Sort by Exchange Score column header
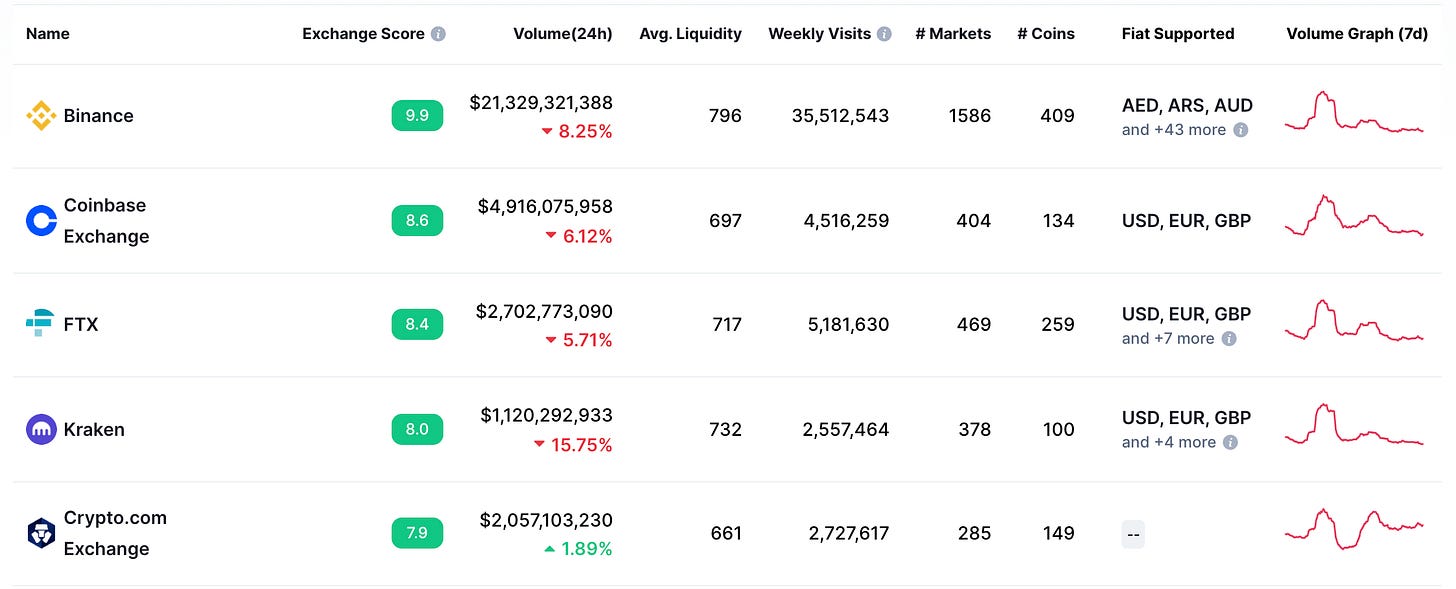The image size is (1456, 589). coord(365,34)
